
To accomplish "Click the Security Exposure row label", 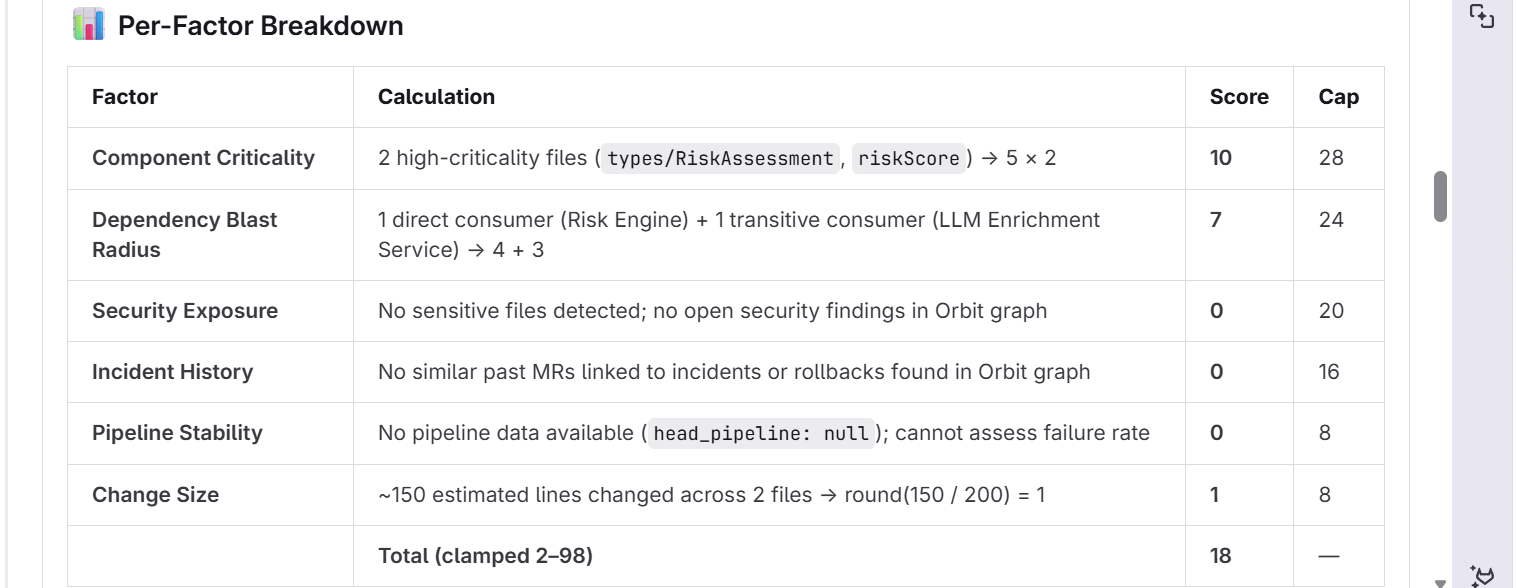I will pos(185,311).
